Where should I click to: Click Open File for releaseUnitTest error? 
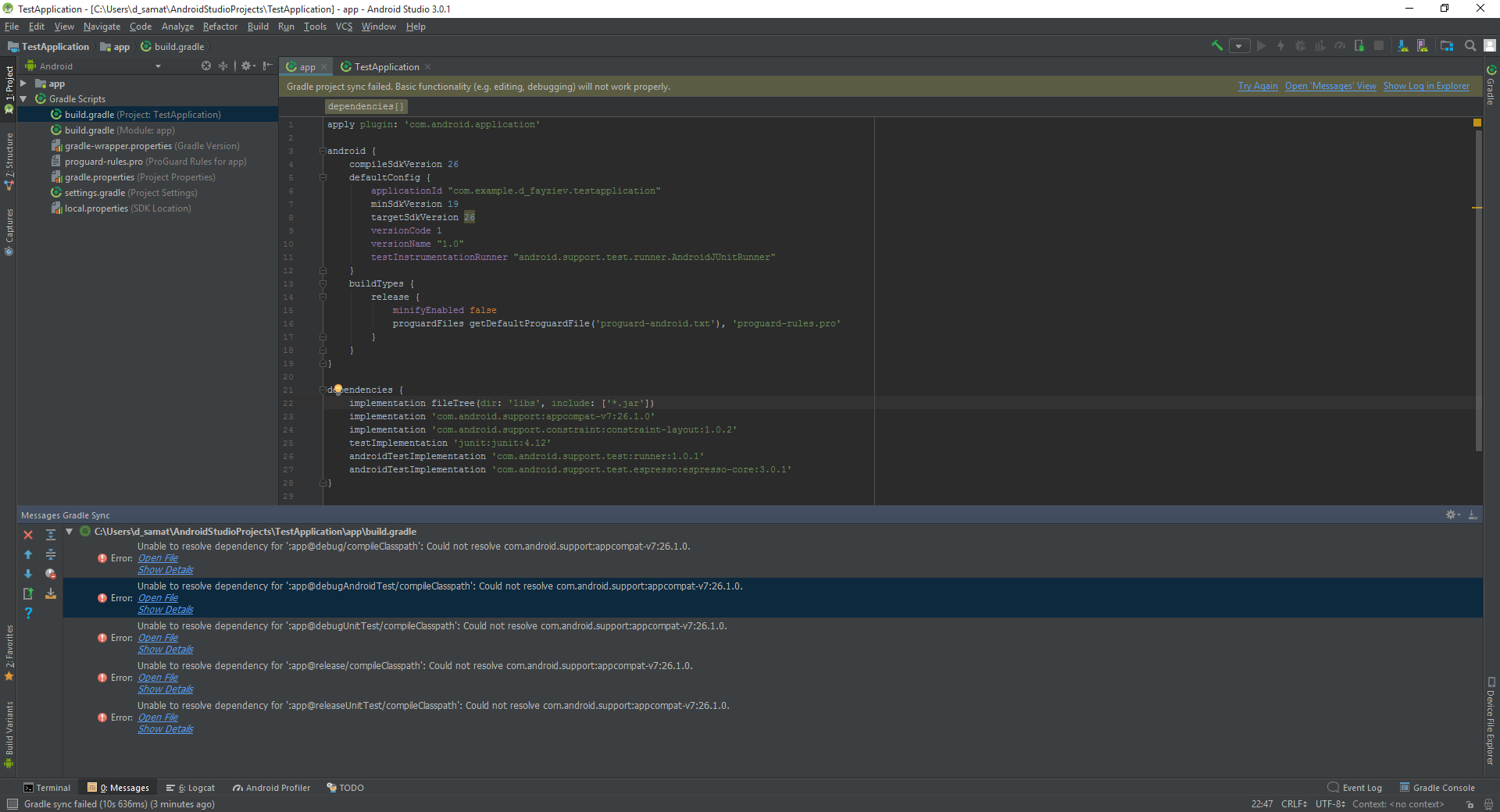(x=158, y=718)
